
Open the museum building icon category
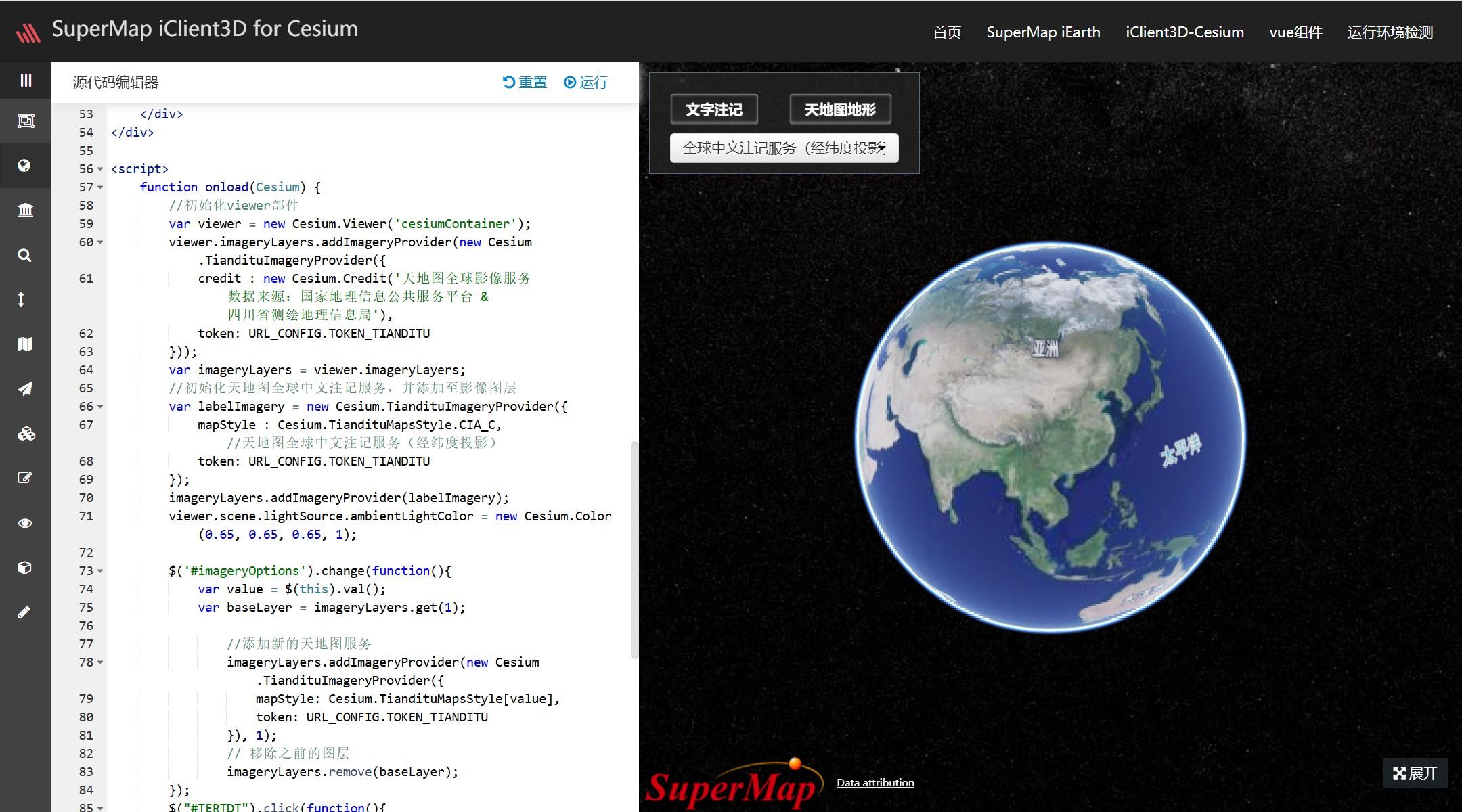click(25, 210)
